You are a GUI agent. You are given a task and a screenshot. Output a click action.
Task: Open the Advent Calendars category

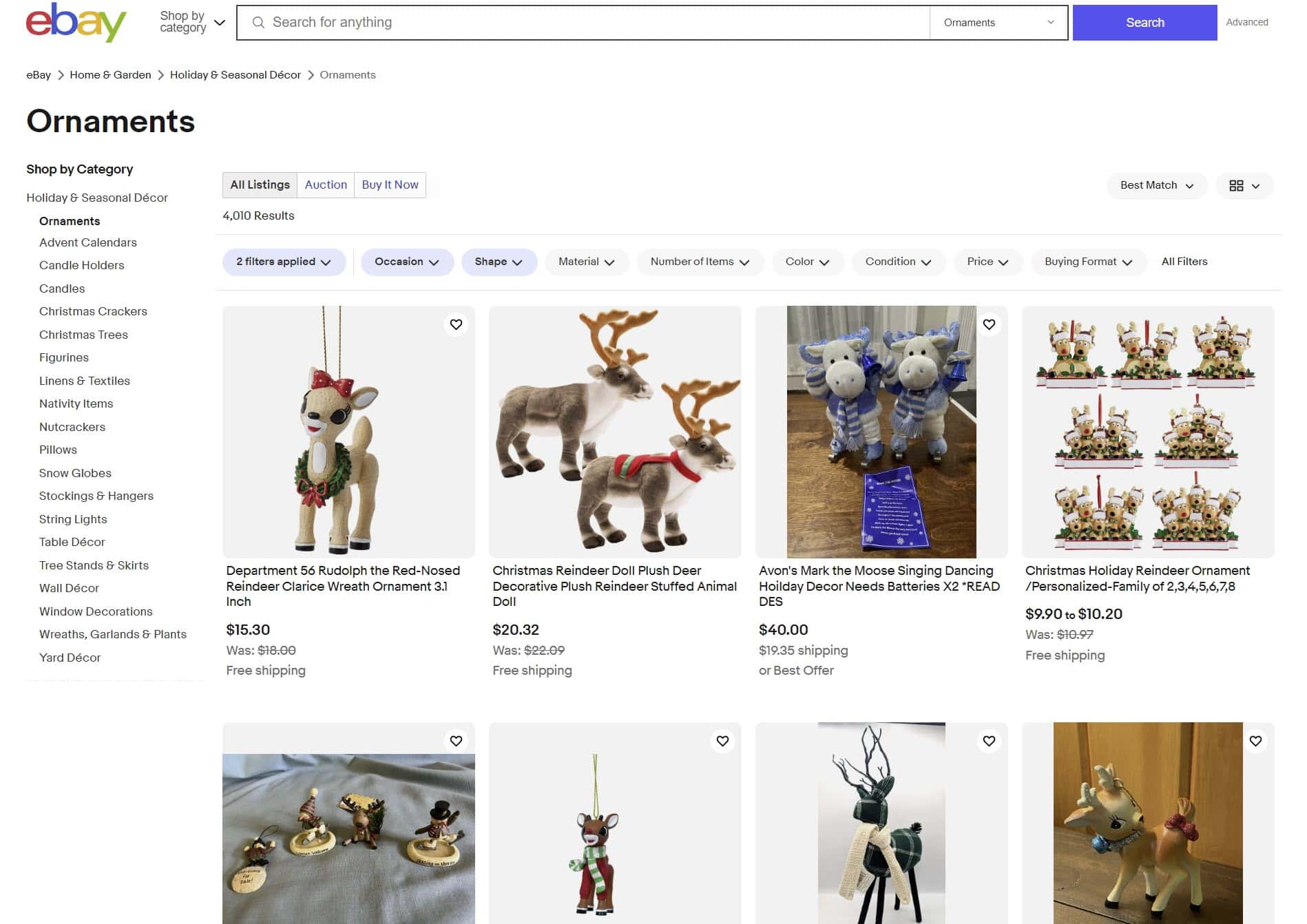coord(88,243)
